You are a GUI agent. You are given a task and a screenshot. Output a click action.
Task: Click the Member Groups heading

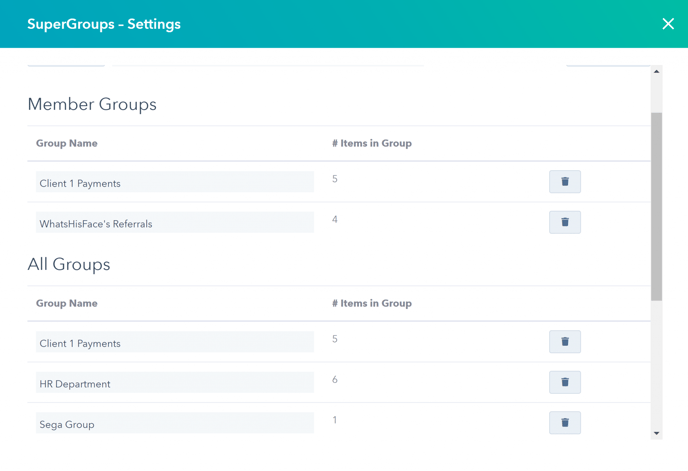click(92, 104)
